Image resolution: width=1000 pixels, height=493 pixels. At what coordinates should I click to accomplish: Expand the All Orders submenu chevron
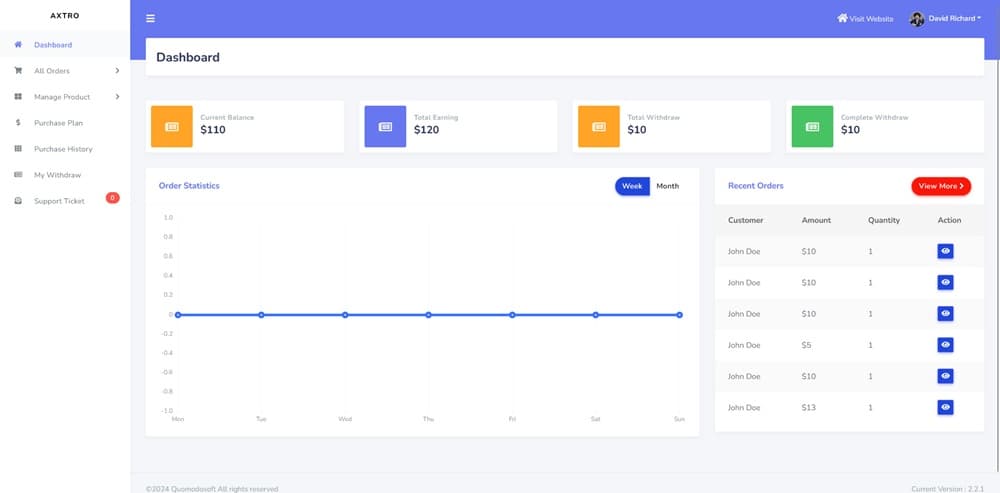pos(117,71)
